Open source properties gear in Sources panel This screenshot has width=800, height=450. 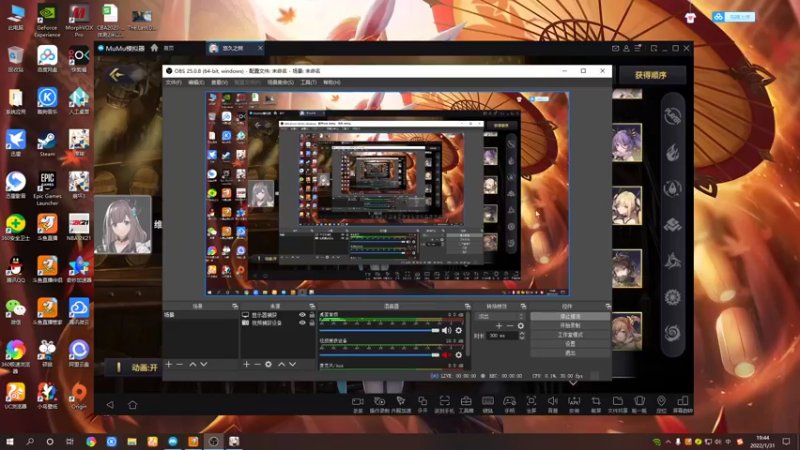268,364
